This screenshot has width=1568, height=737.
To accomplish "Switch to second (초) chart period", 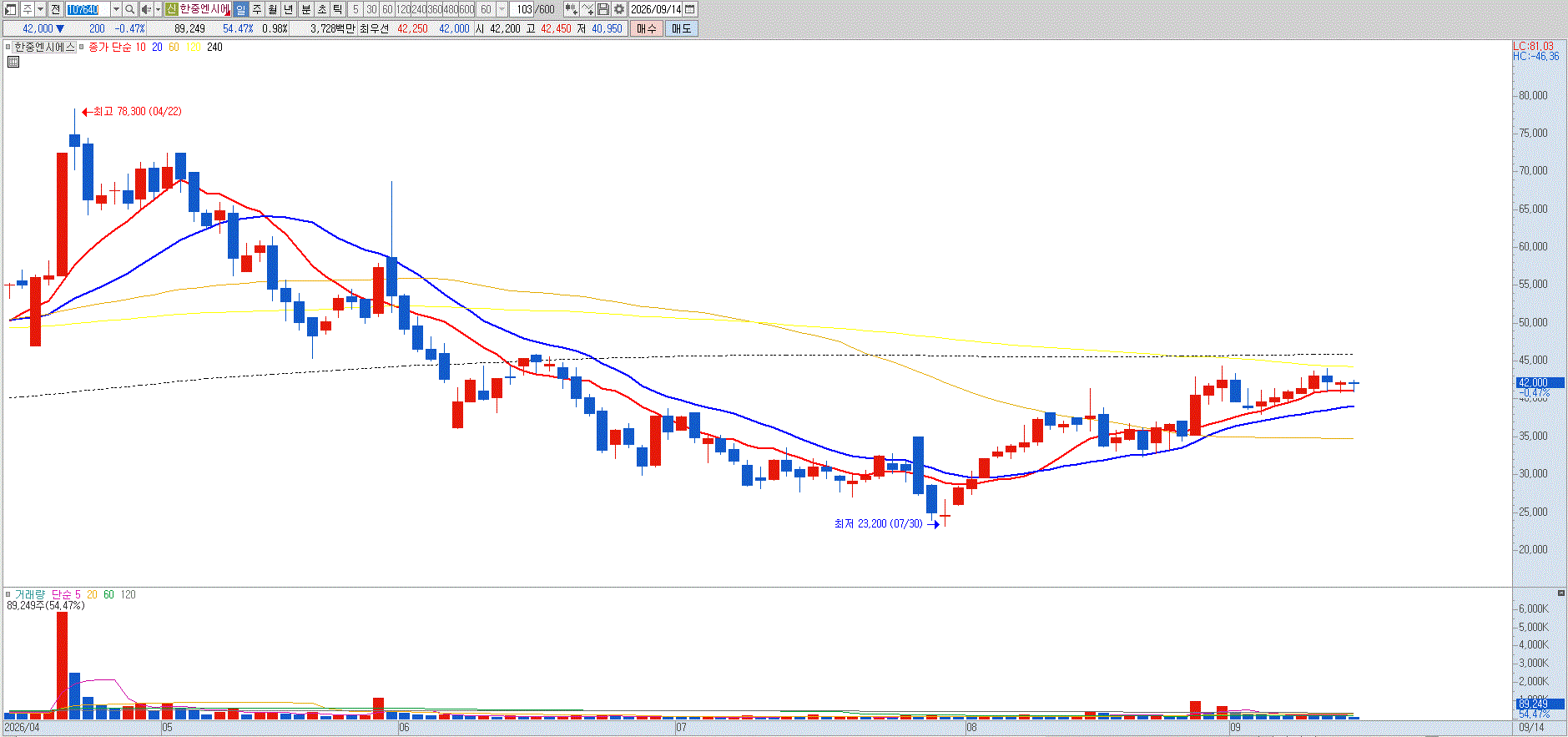I will (x=322, y=9).
